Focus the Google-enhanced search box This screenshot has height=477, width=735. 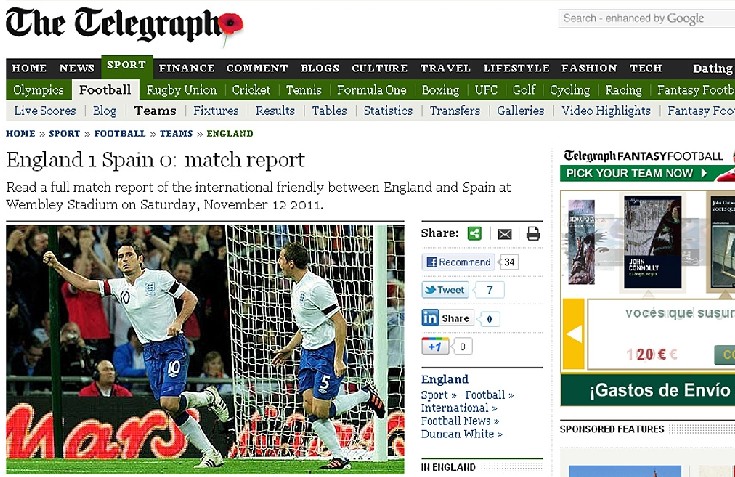[x=647, y=19]
